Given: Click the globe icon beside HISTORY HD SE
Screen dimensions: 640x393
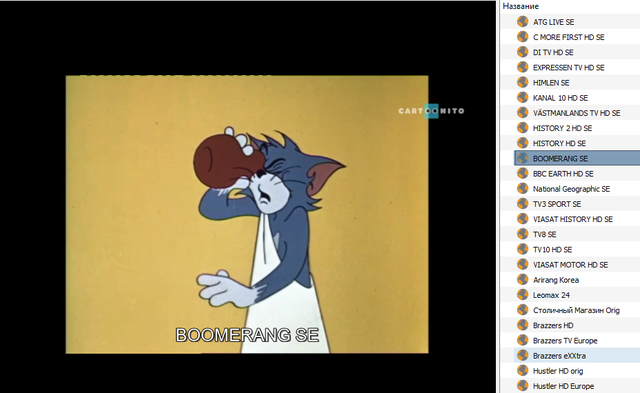Looking at the screenshot, I should click(522, 143).
